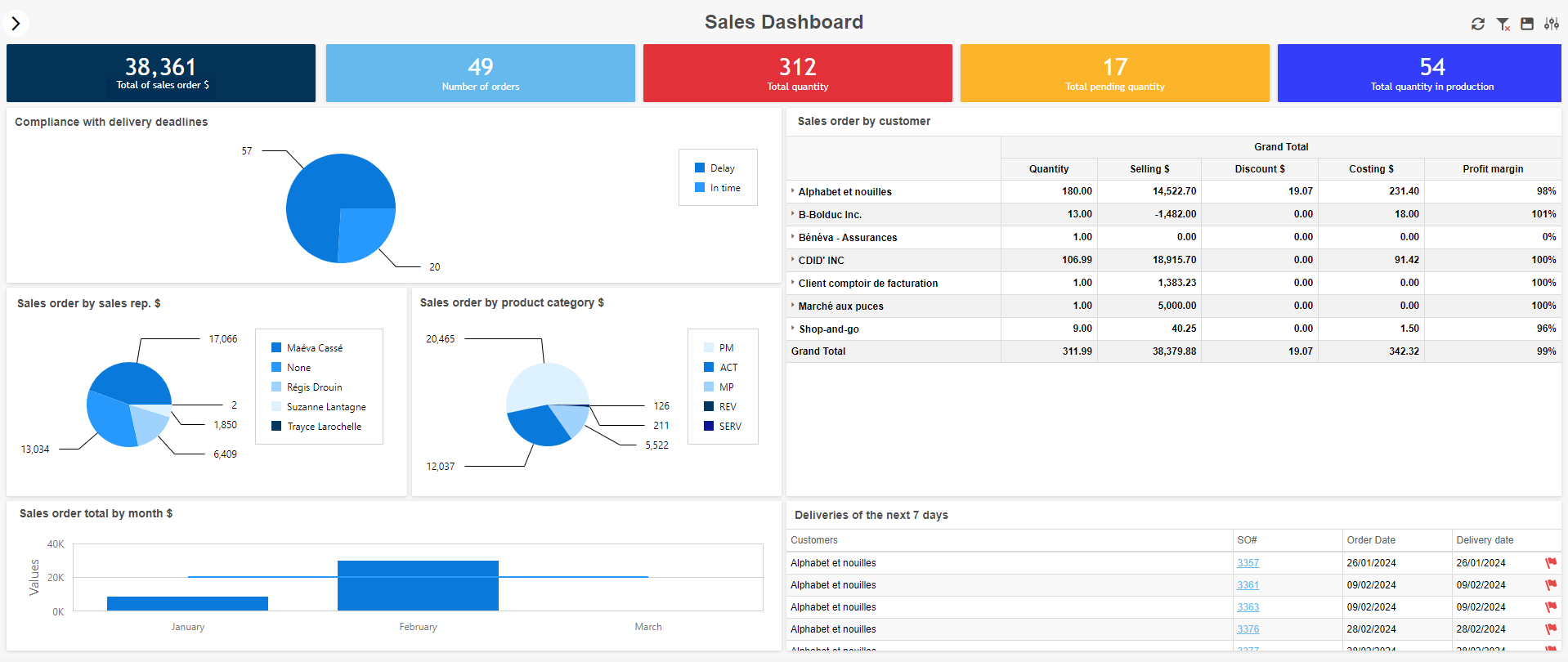Screen dimensions: 1568x662
Task: Click the red flag for order 3357
Action: tap(1550, 563)
